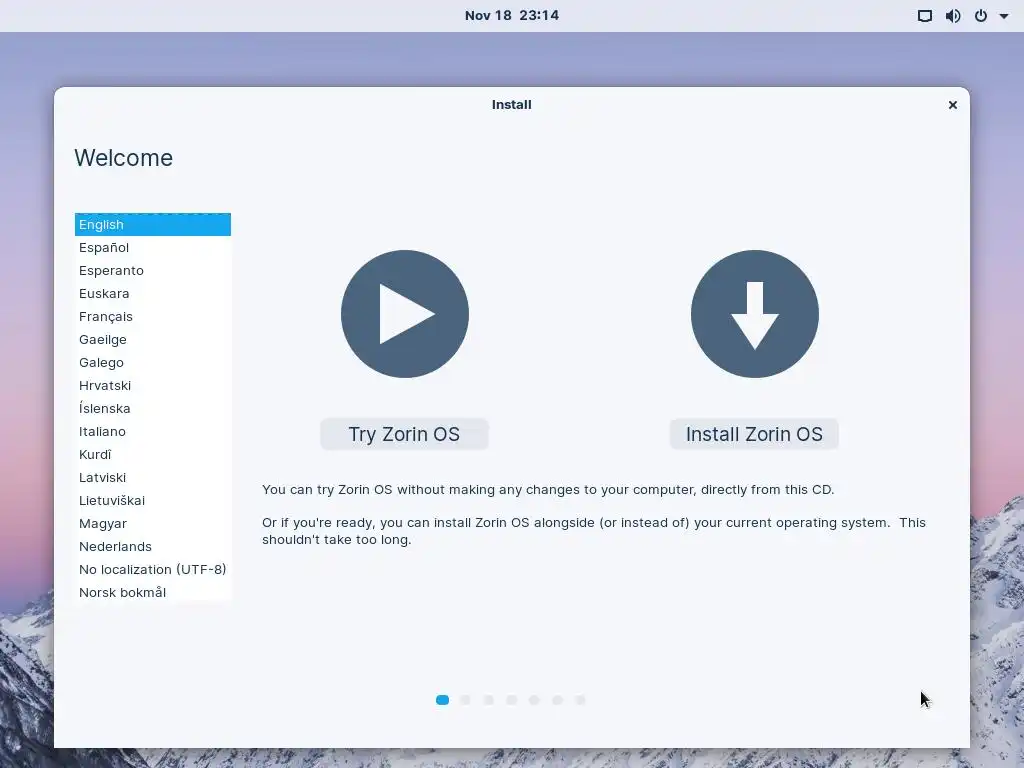Close the Install window

pos(953,105)
